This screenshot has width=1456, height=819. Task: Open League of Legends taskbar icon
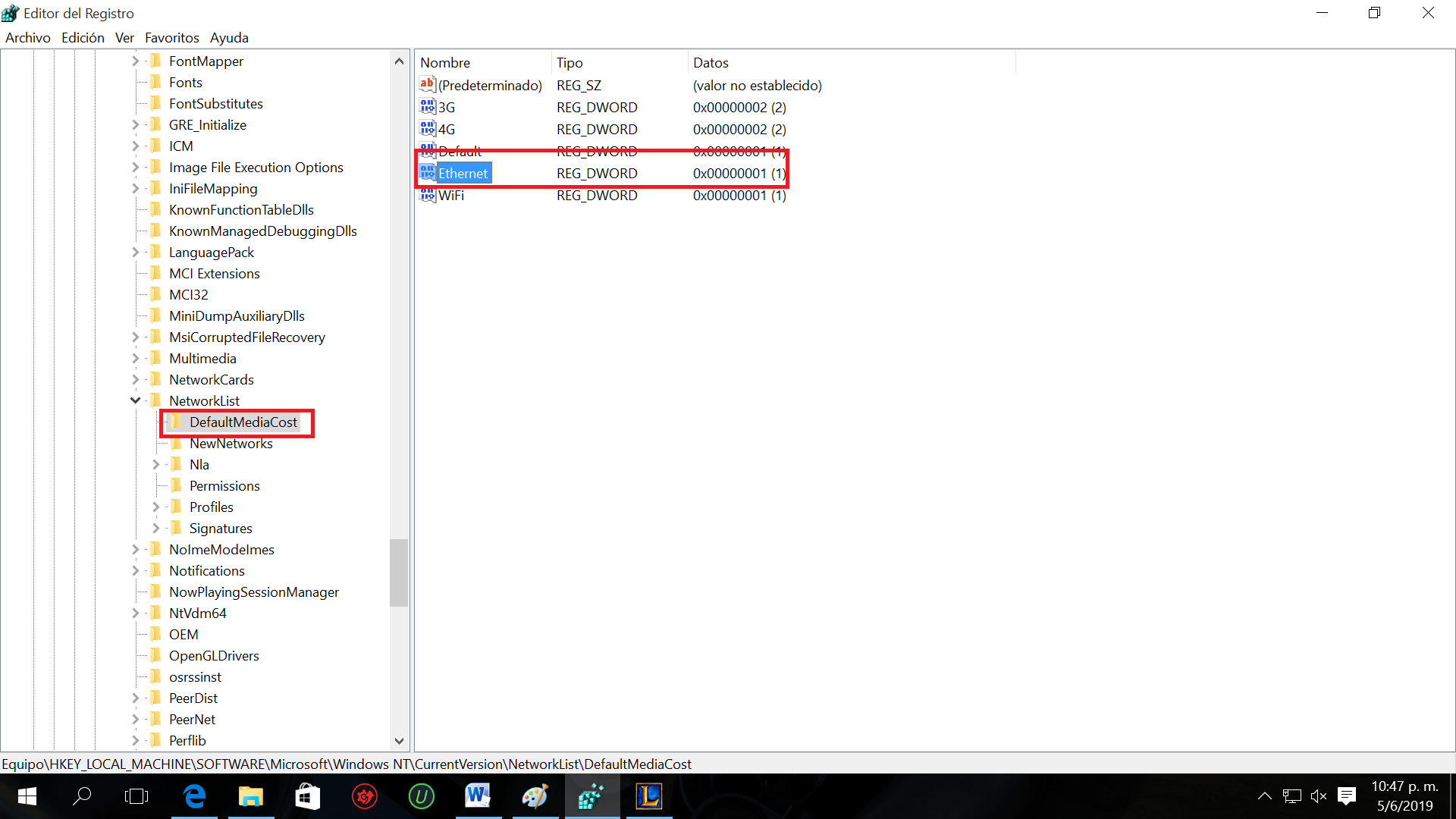(x=649, y=796)
